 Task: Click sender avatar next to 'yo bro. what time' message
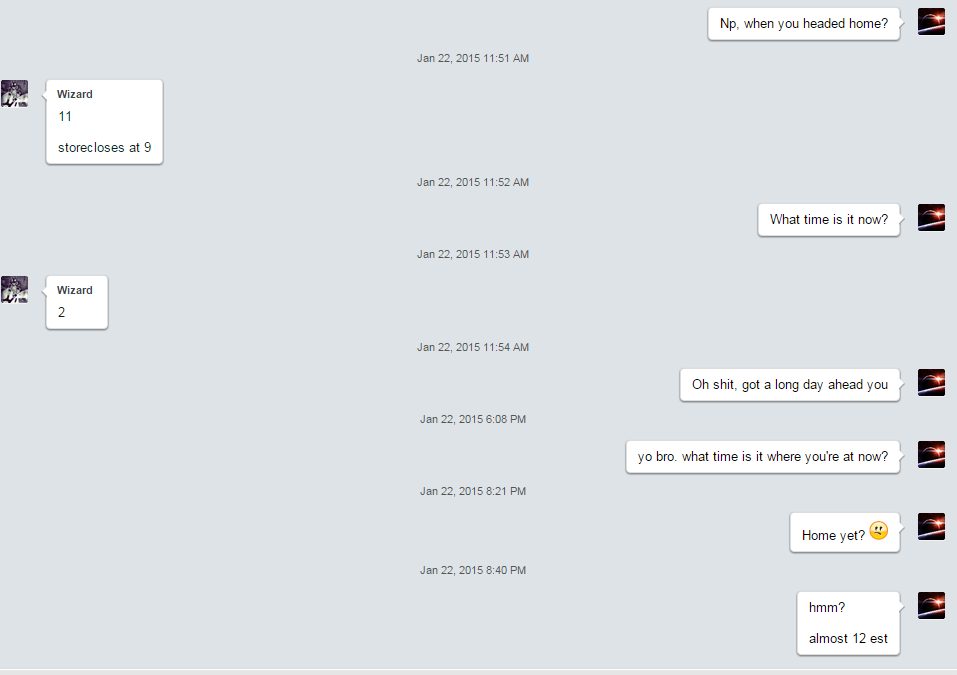931,454
